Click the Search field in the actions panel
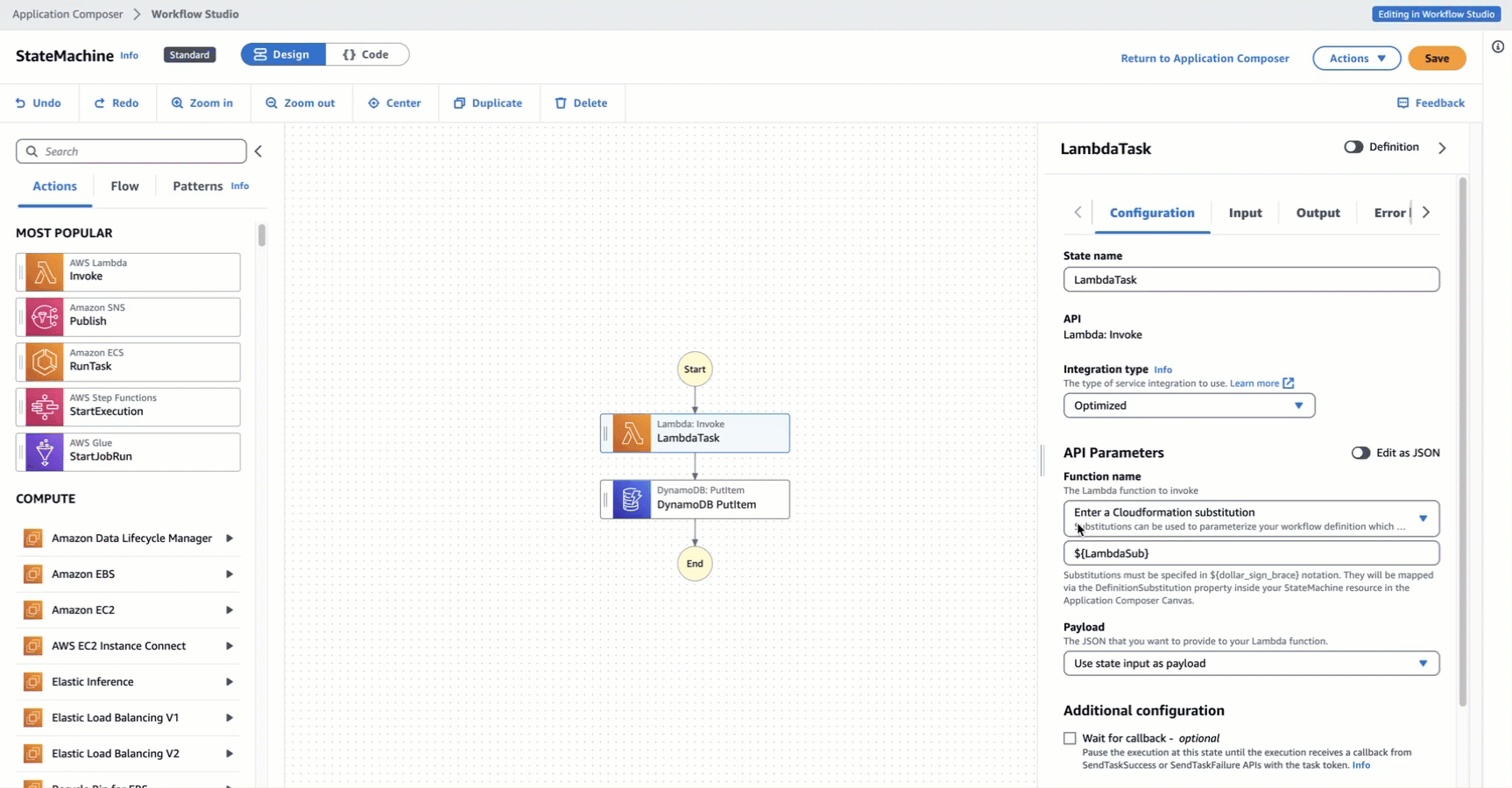1512x788 pixels. coord(130,151)
